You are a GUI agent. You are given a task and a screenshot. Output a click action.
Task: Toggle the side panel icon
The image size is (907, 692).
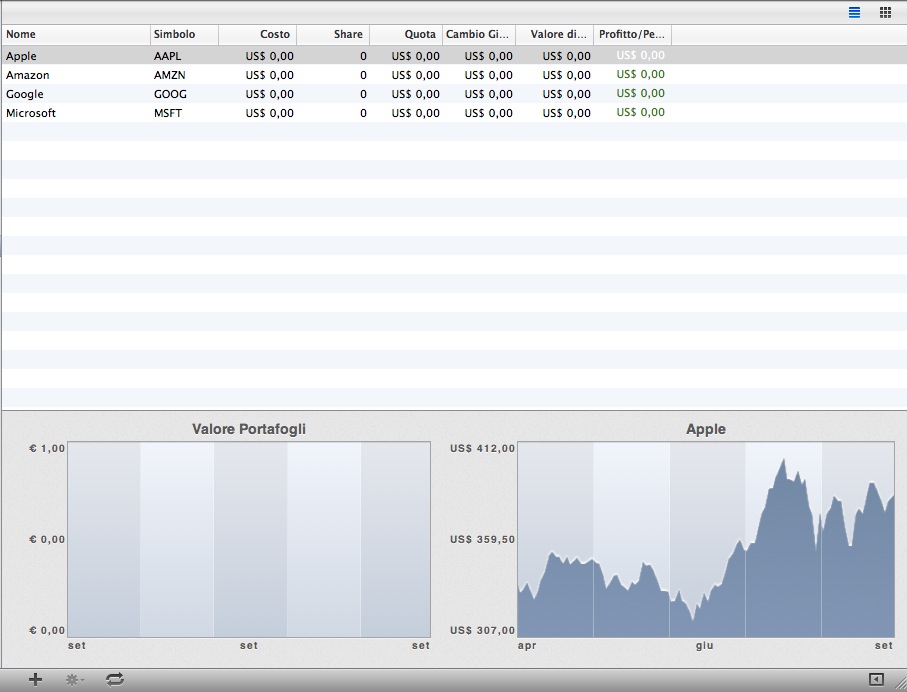876,679
